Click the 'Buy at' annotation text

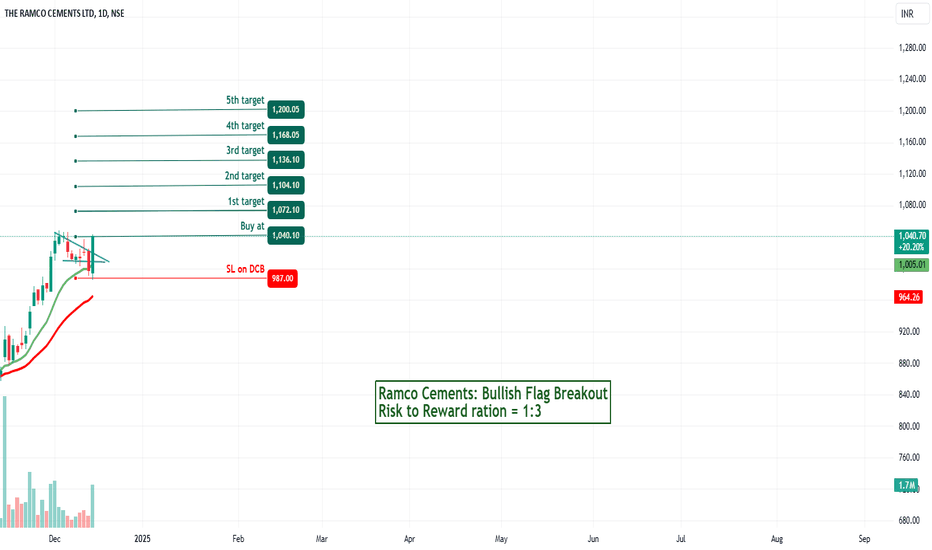pos(252,226)
